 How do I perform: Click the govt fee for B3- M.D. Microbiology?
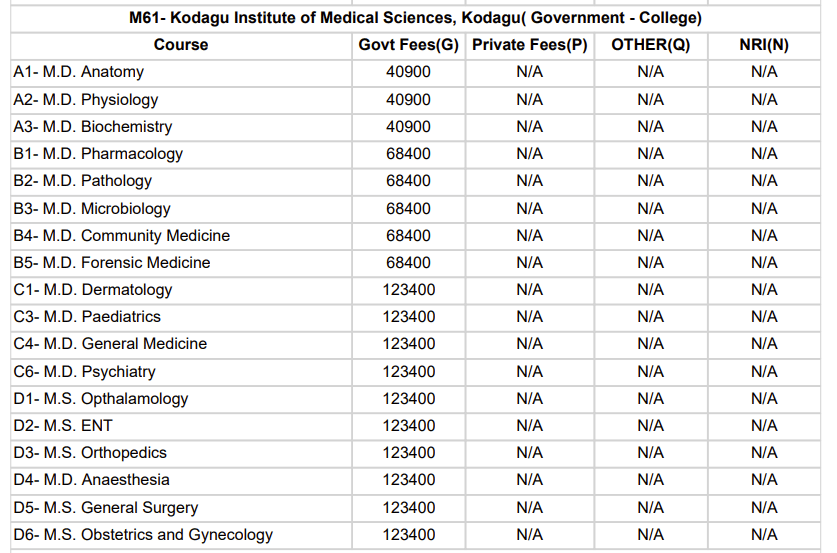408,209
